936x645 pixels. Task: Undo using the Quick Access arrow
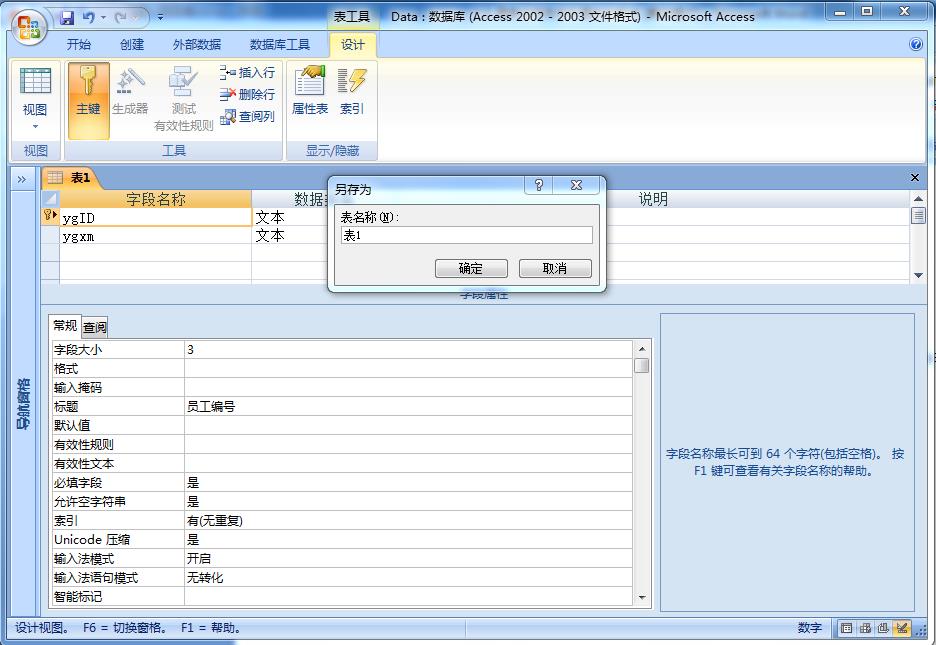88,17
